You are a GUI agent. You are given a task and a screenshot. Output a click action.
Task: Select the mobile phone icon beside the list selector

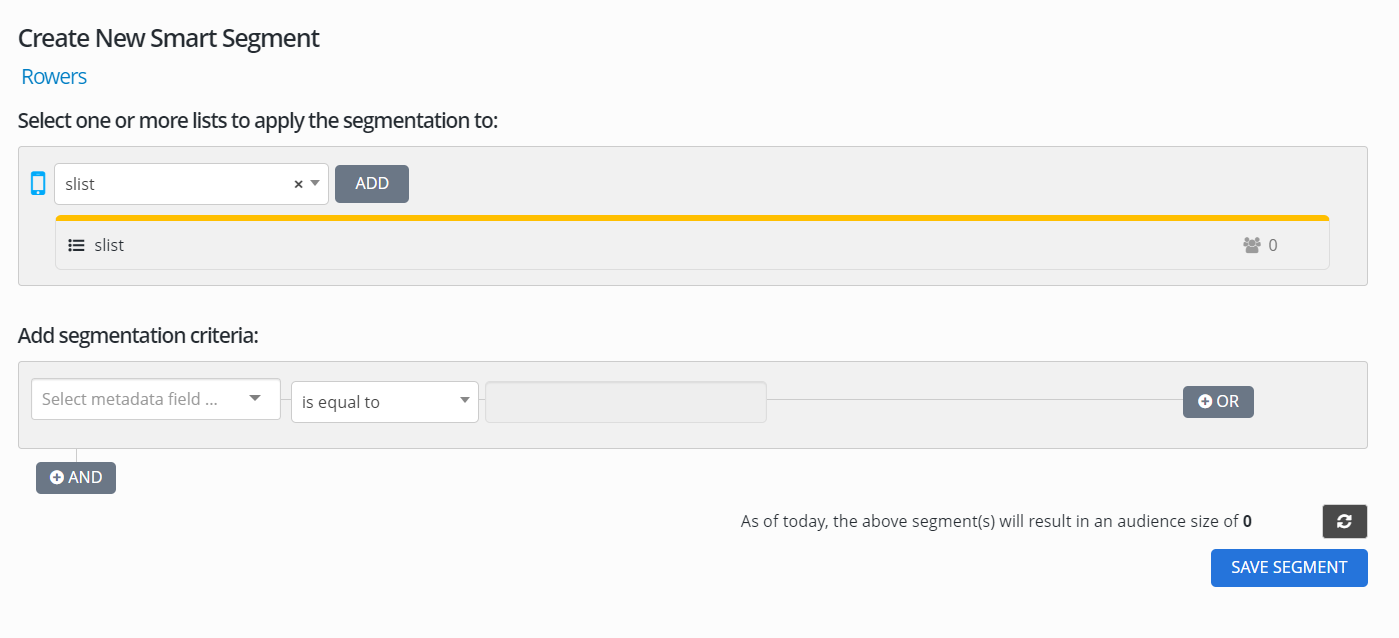[x=37, y=183]
